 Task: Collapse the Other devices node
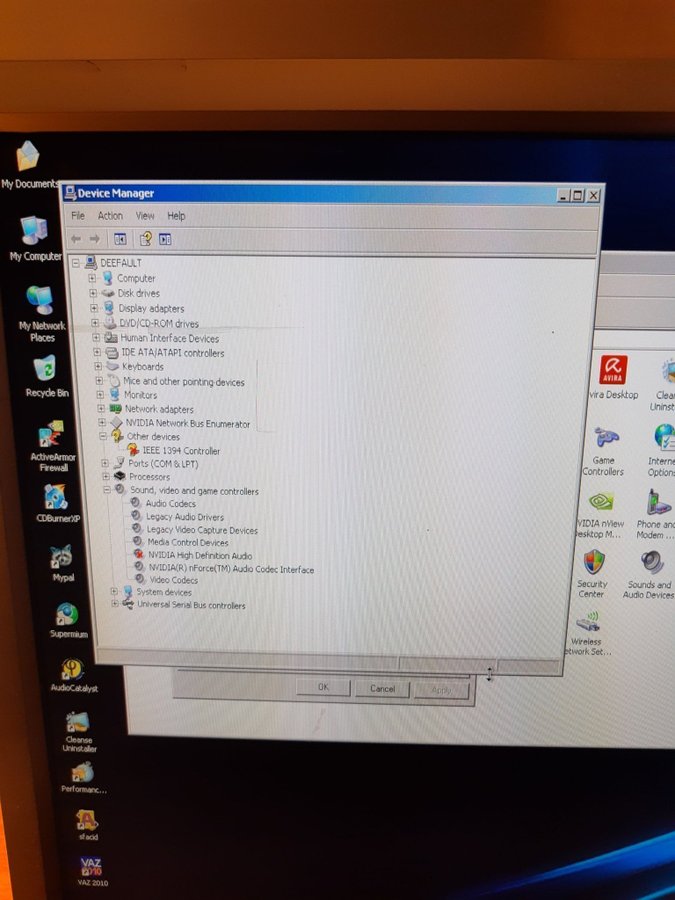pyautogui.click(x=102, y=437)
